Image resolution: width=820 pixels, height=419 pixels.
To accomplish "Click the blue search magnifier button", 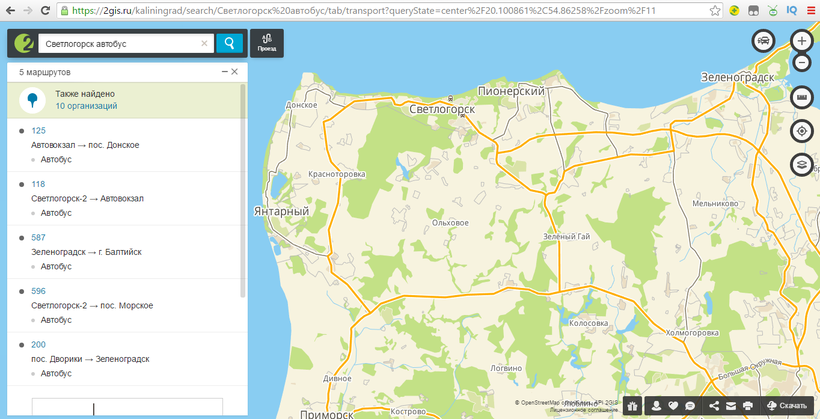I will coord(229,44).
